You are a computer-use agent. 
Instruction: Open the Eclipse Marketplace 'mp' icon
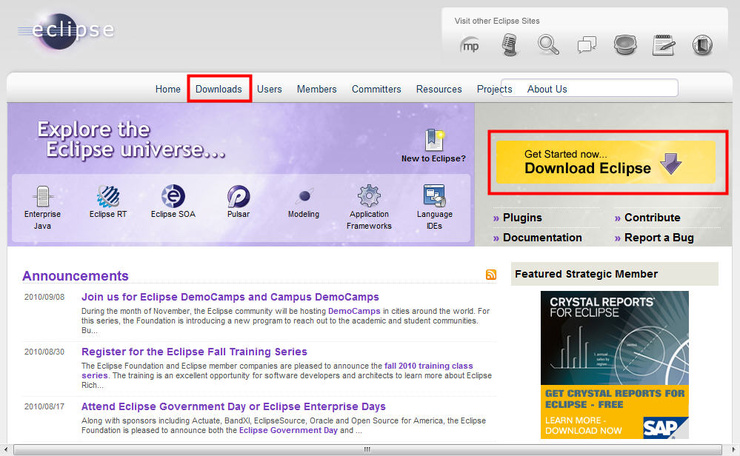[x=470, y=46]
